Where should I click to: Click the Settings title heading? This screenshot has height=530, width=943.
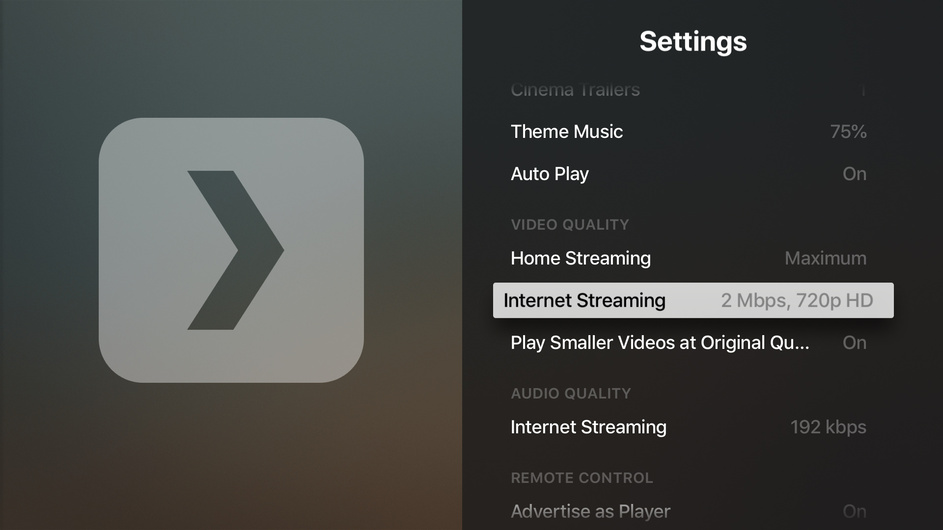692,41
